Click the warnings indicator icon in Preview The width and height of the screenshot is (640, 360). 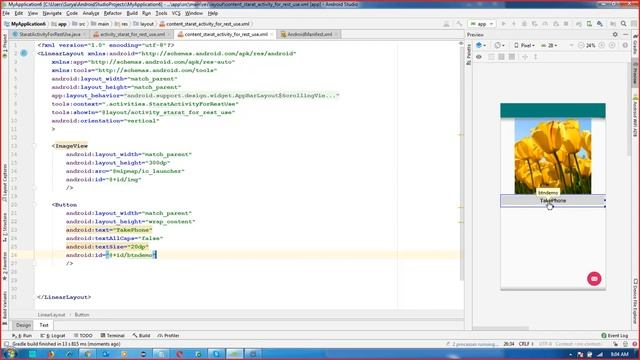[x=625, y=45]
